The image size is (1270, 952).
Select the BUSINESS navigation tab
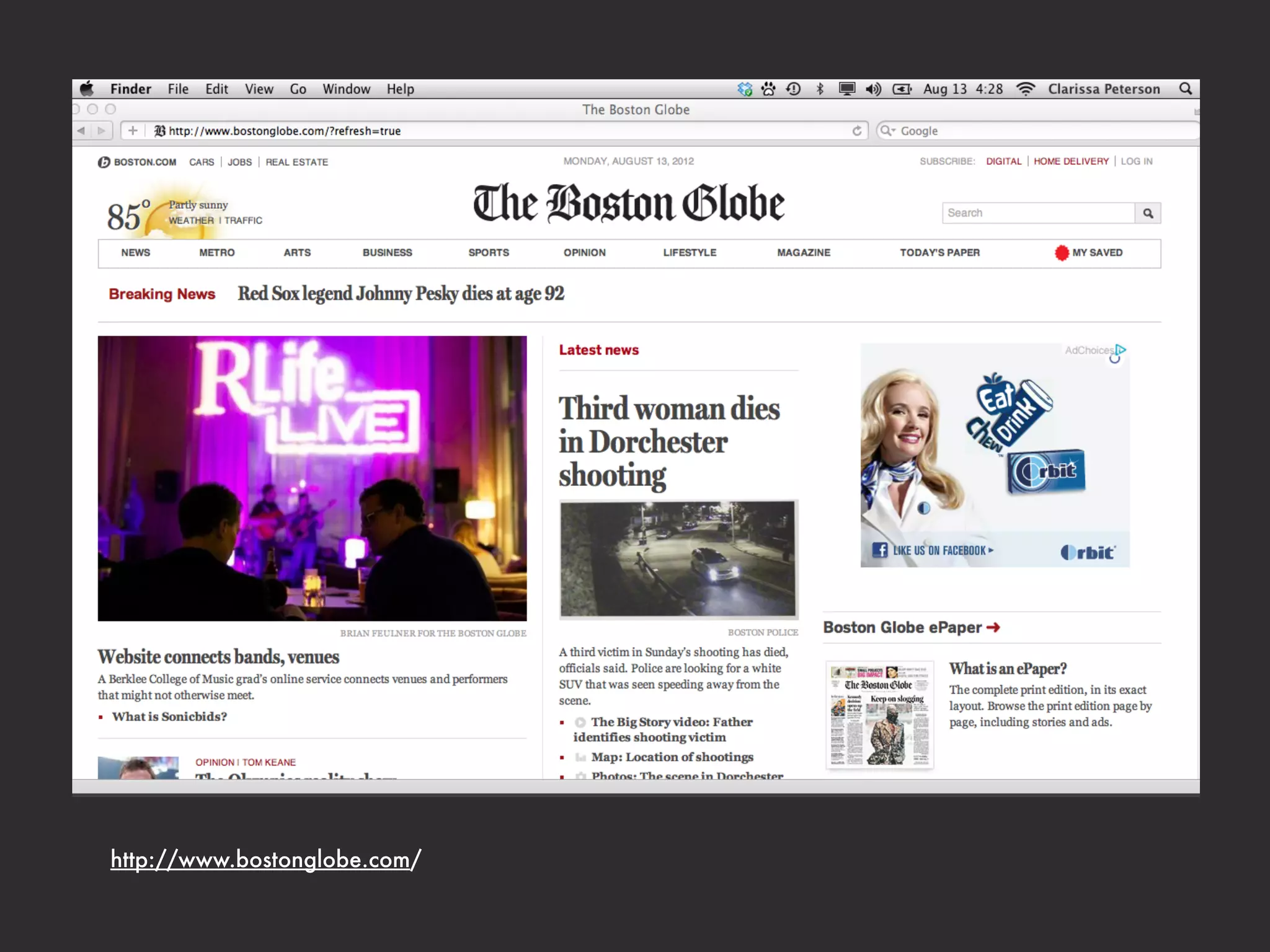pos(388,253)
